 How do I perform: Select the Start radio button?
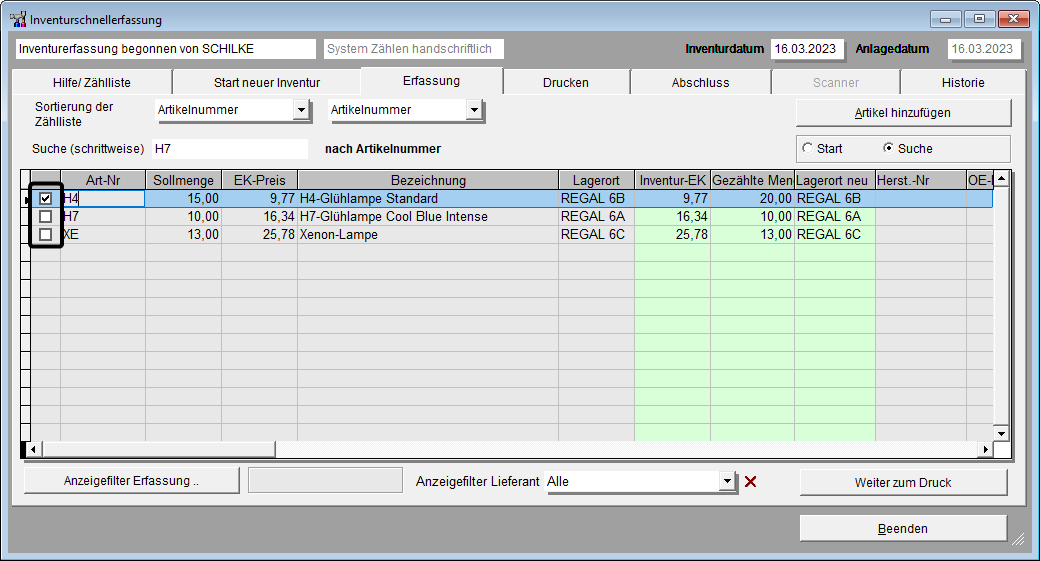pos(807,149)
